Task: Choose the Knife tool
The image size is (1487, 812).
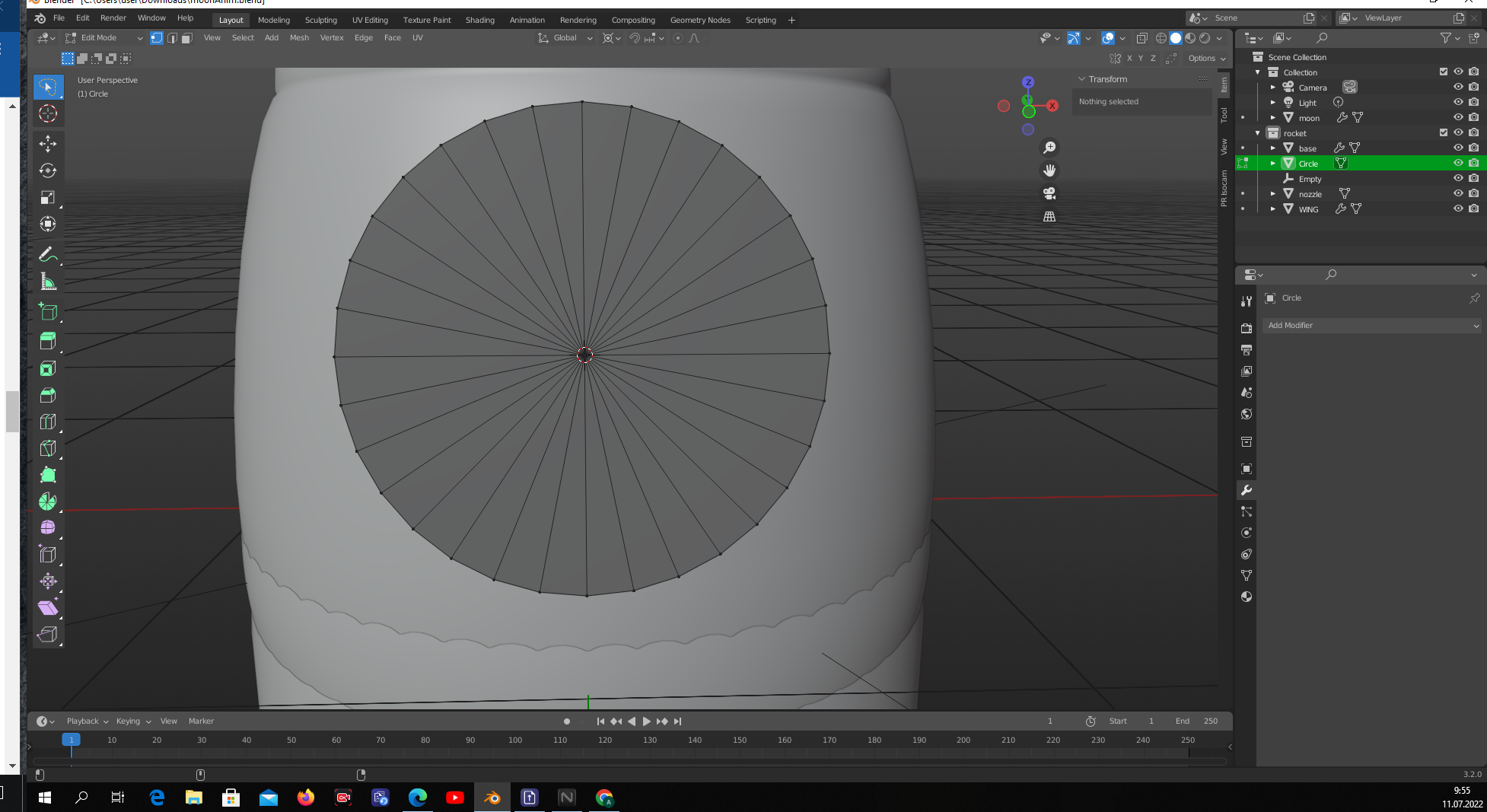Action: click(x=48, y=448)
